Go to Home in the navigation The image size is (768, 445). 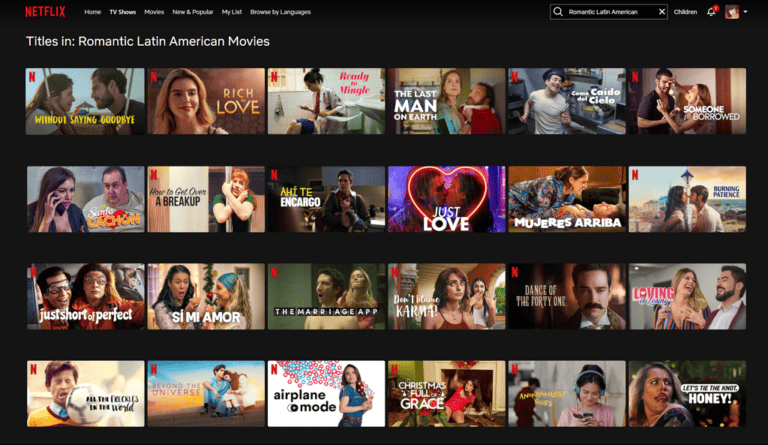[93, 12]
